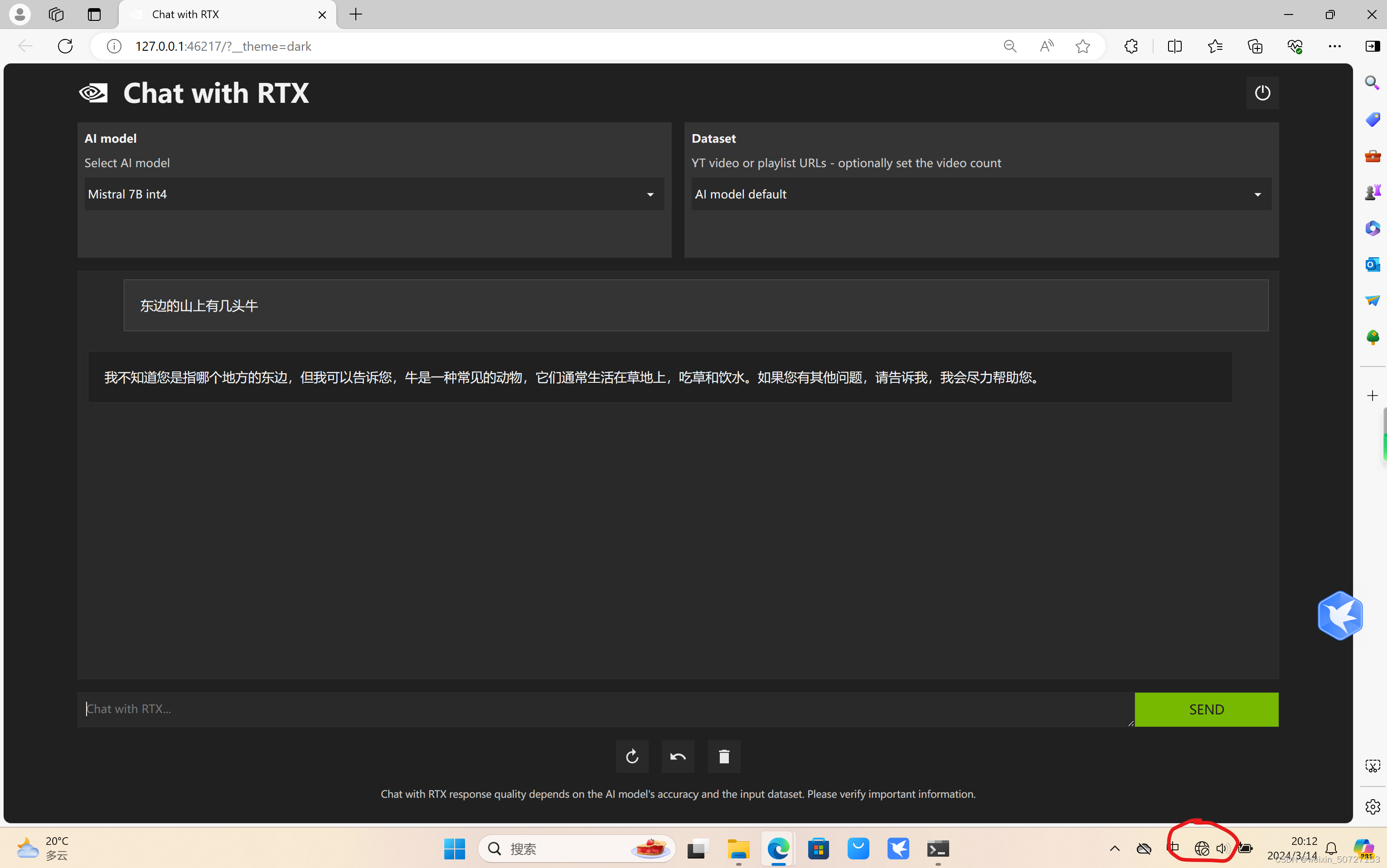Click the regenerate response icon

[632, 757]
